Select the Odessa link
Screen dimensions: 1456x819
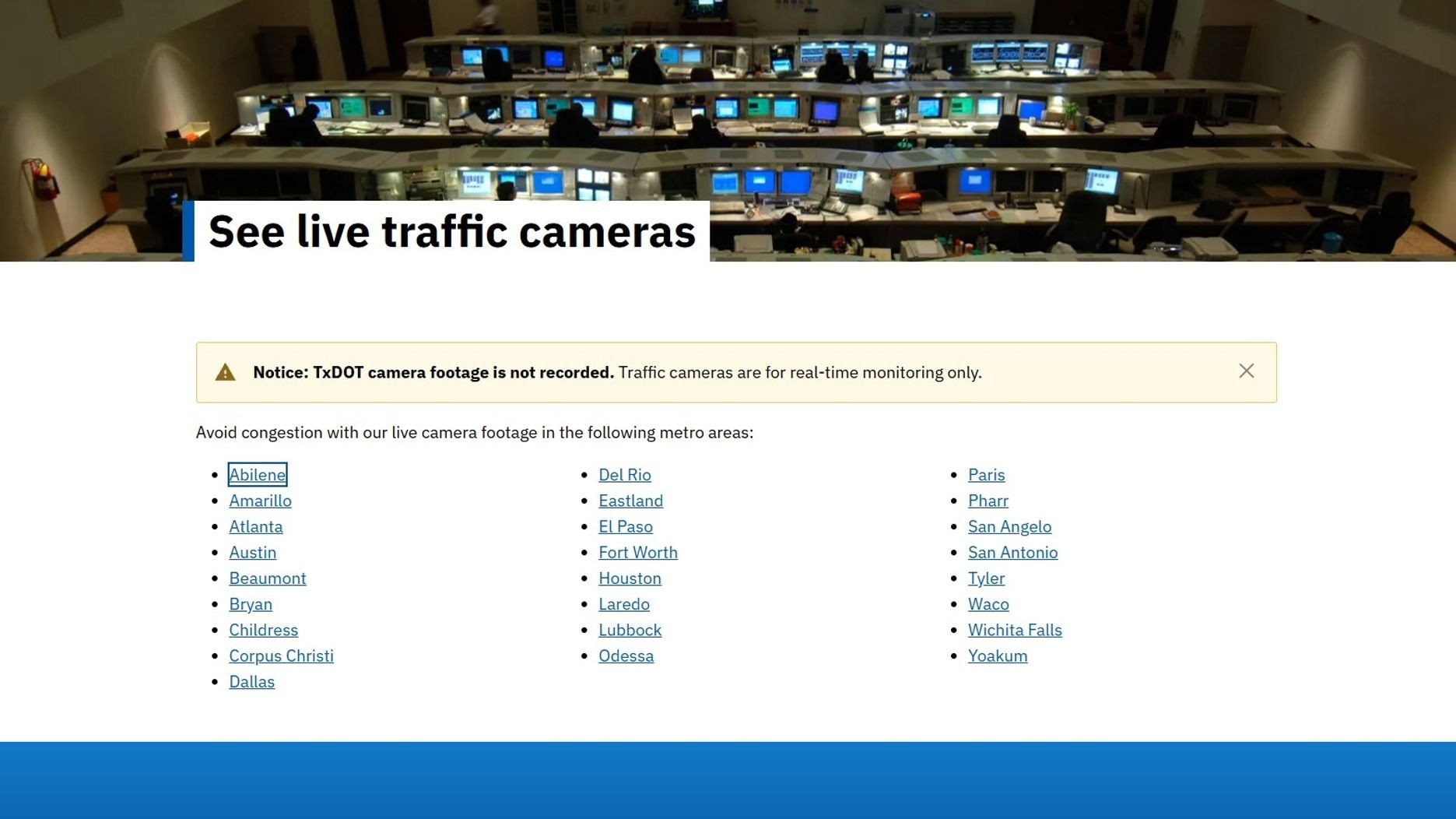coord(626,656)
